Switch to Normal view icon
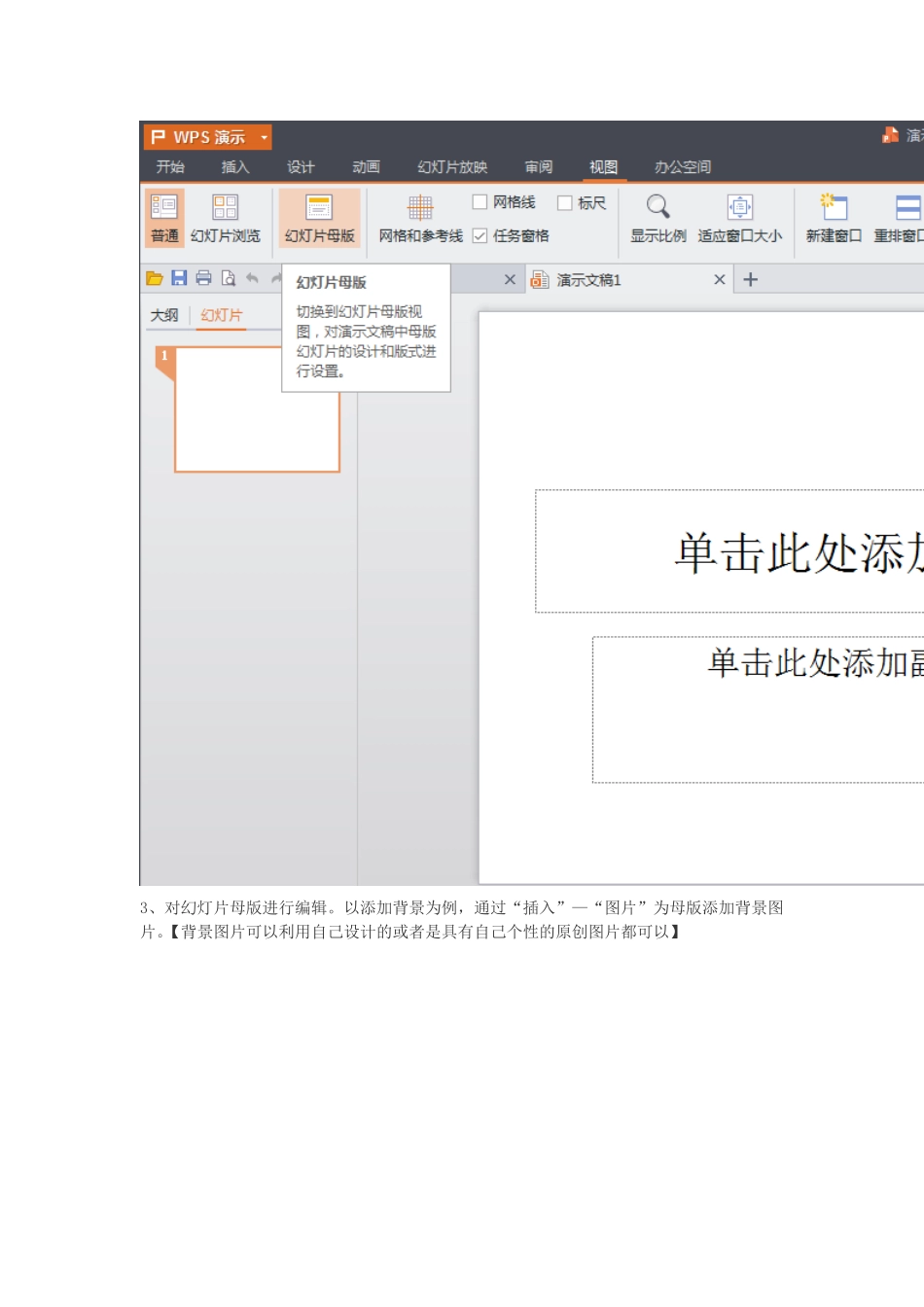Image resolution: width=924 pixels, height=1307 pixels. click(x=164, y=207)
